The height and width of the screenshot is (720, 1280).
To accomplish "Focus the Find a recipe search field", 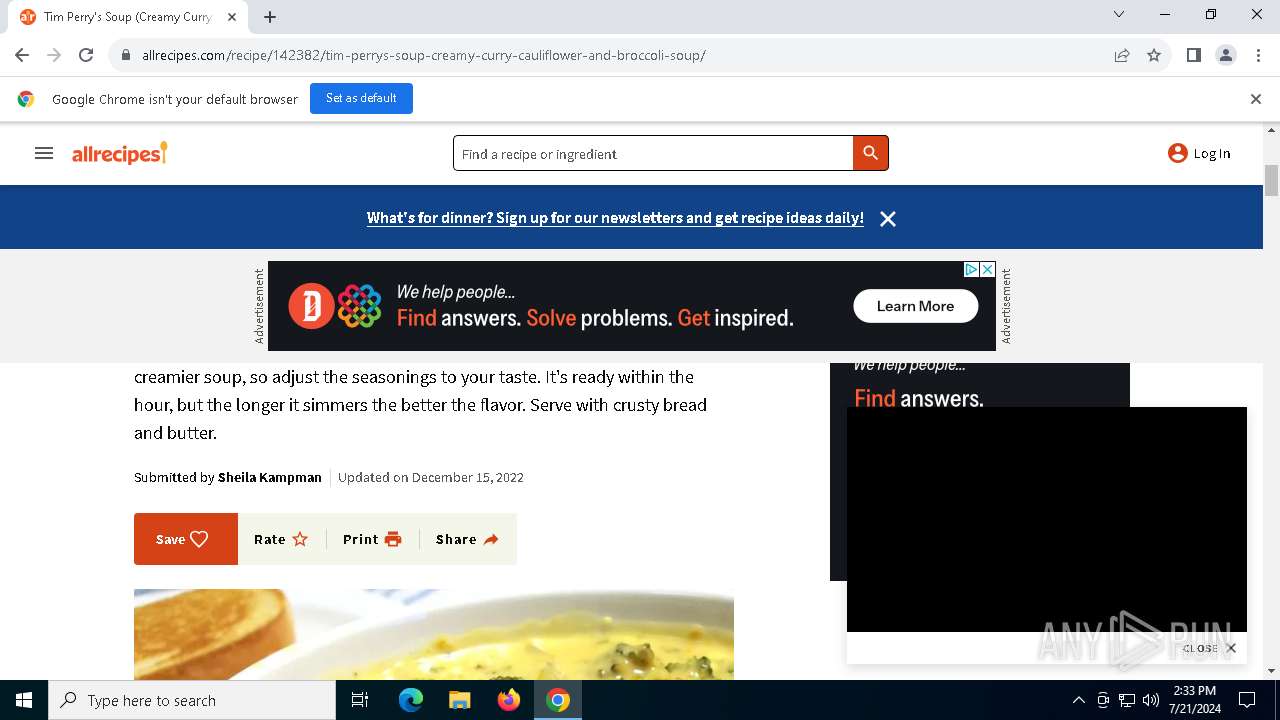I will 653,153.
